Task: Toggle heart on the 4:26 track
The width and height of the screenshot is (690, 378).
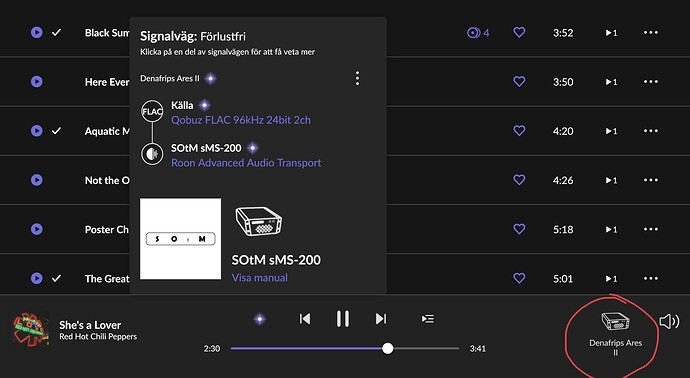Action: coord(519,180)
